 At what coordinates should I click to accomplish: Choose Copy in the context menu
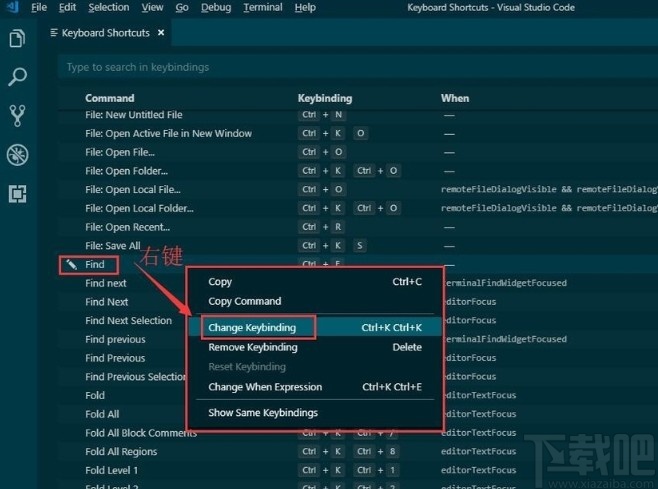[x=315, y=282]
